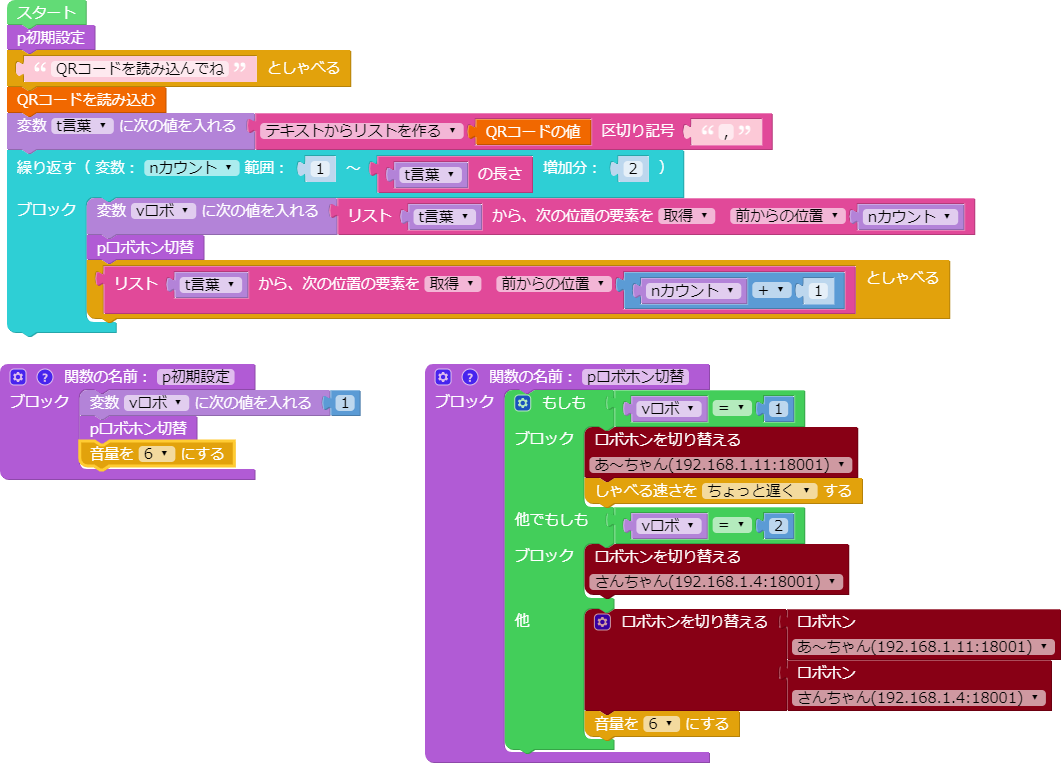Open あ〜ちゃん dropdown in 他 robot list
Screen dimensions: 1061x763
click(924, 647)
